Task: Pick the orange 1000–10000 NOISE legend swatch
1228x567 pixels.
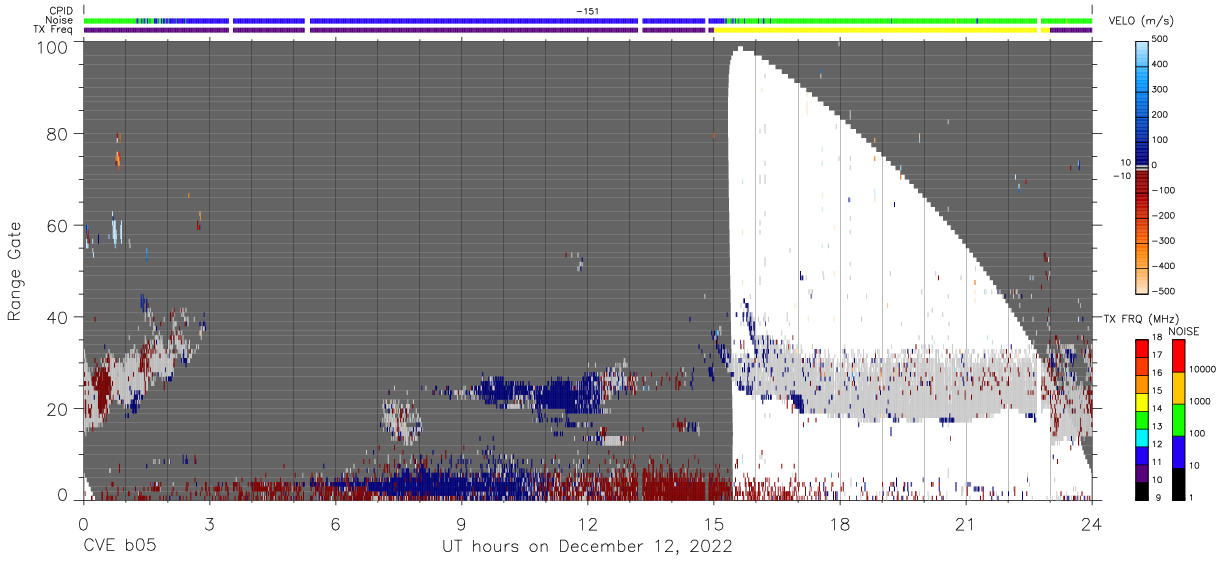Action: (x=1178, y=388)
